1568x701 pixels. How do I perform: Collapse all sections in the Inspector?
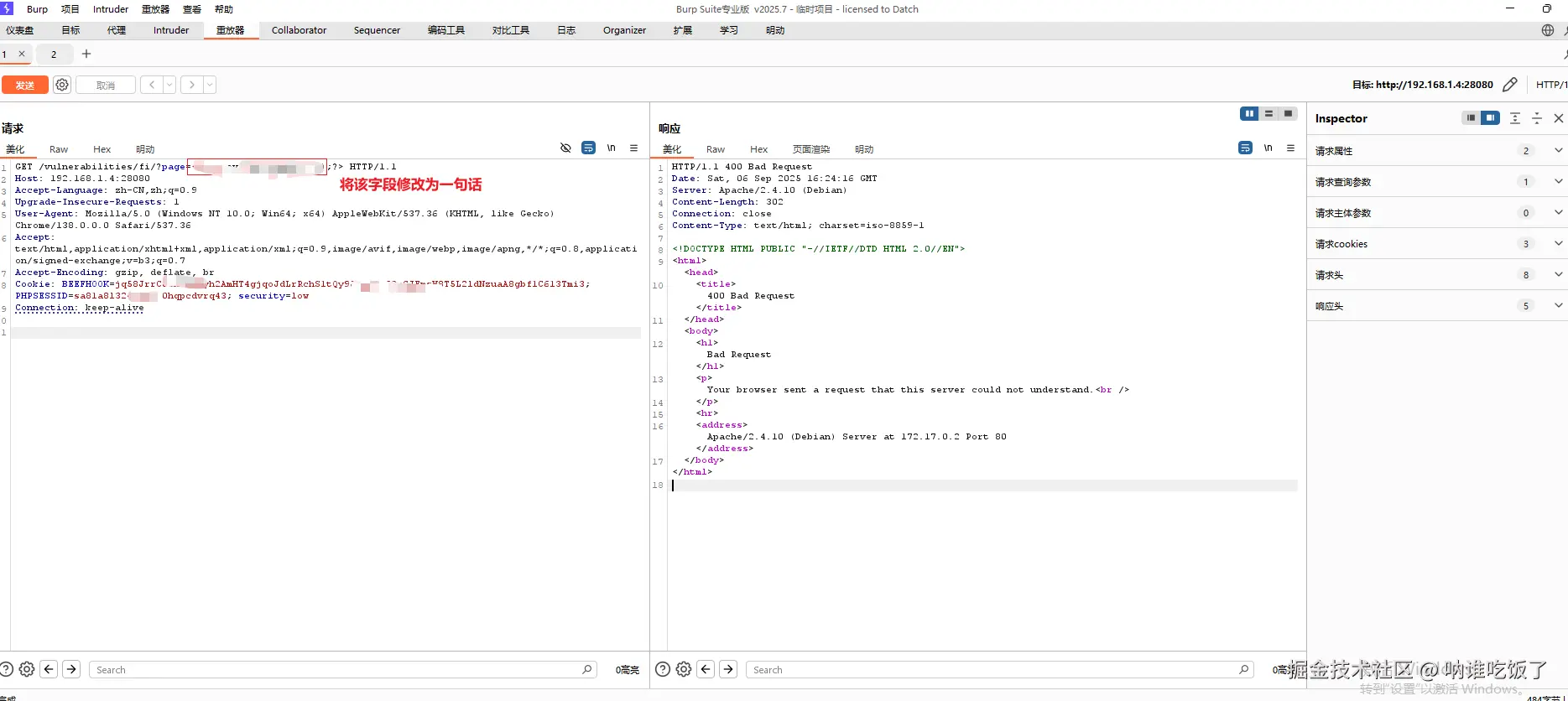pos(1536,118)
